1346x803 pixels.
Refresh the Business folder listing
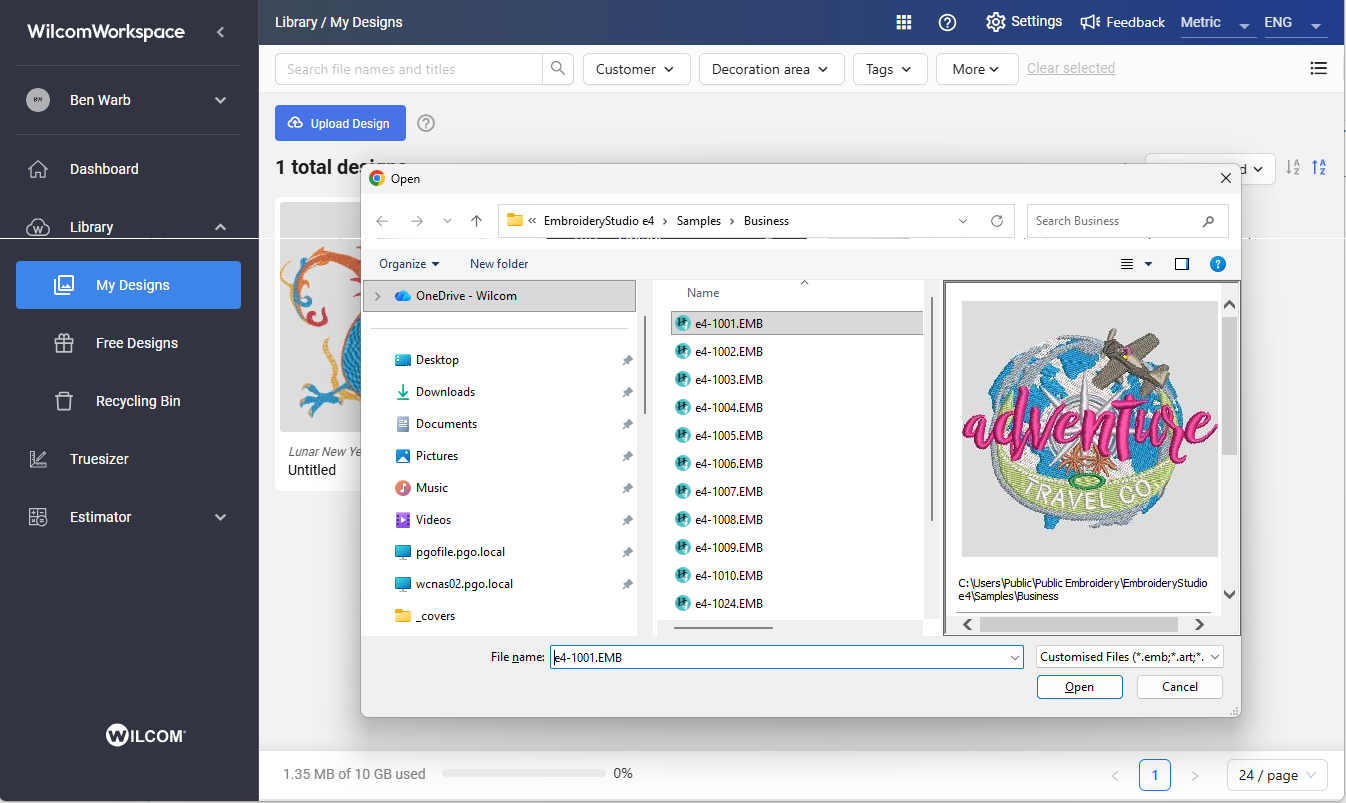click(x=996, y=221)
